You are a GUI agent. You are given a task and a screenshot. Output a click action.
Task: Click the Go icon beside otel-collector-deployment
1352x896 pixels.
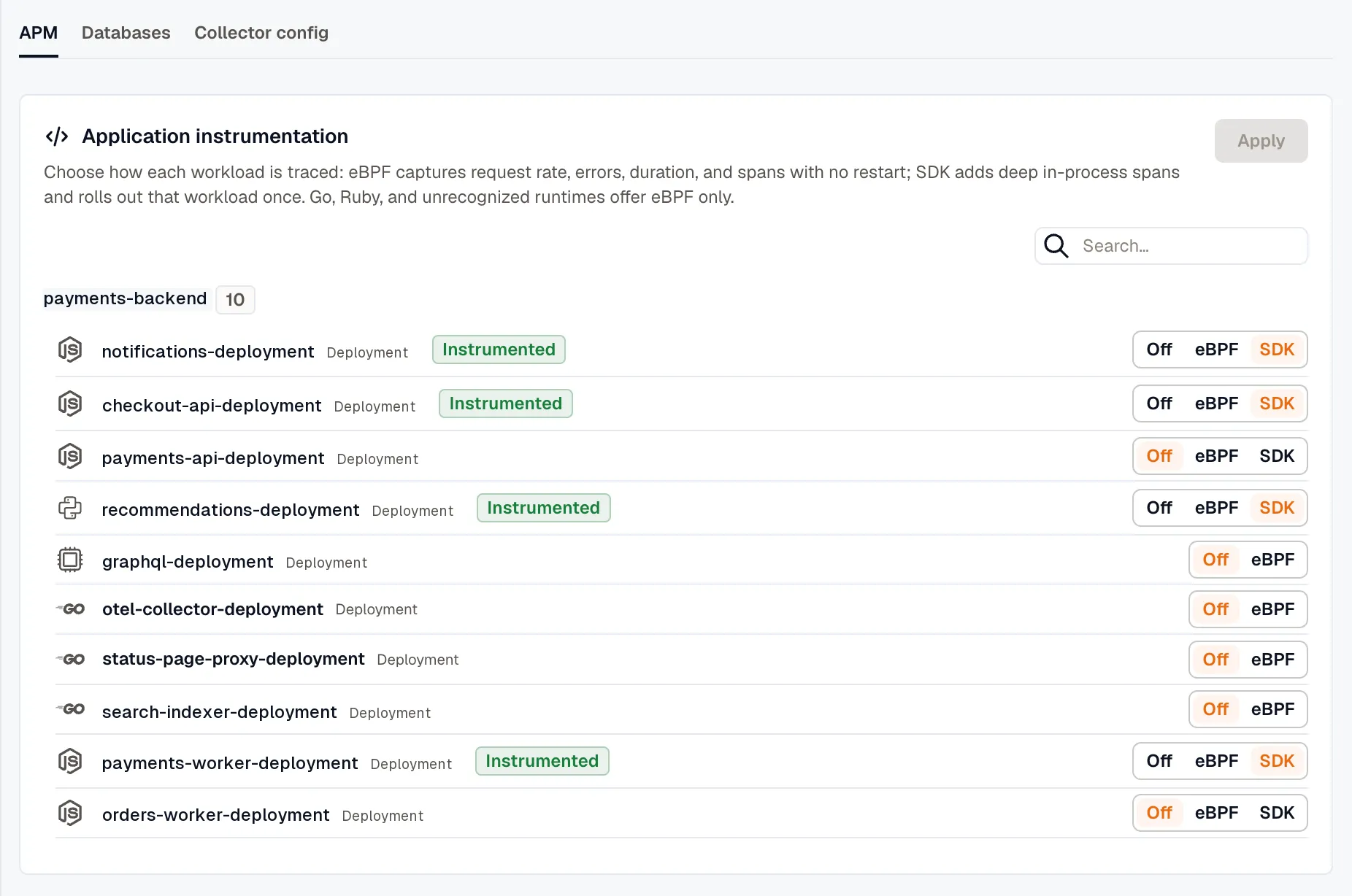point(71,609)
